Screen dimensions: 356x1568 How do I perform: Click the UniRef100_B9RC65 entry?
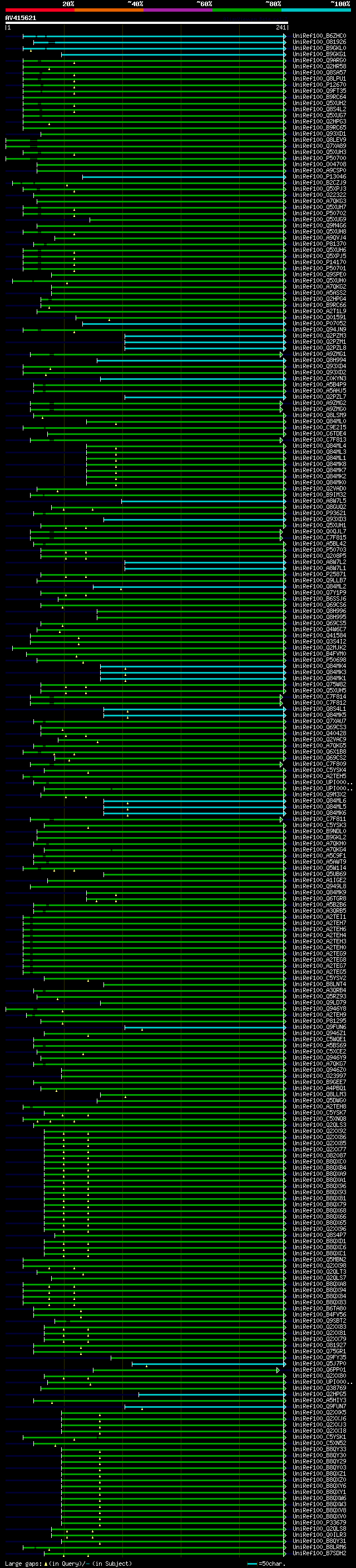(x=319, y=127)
